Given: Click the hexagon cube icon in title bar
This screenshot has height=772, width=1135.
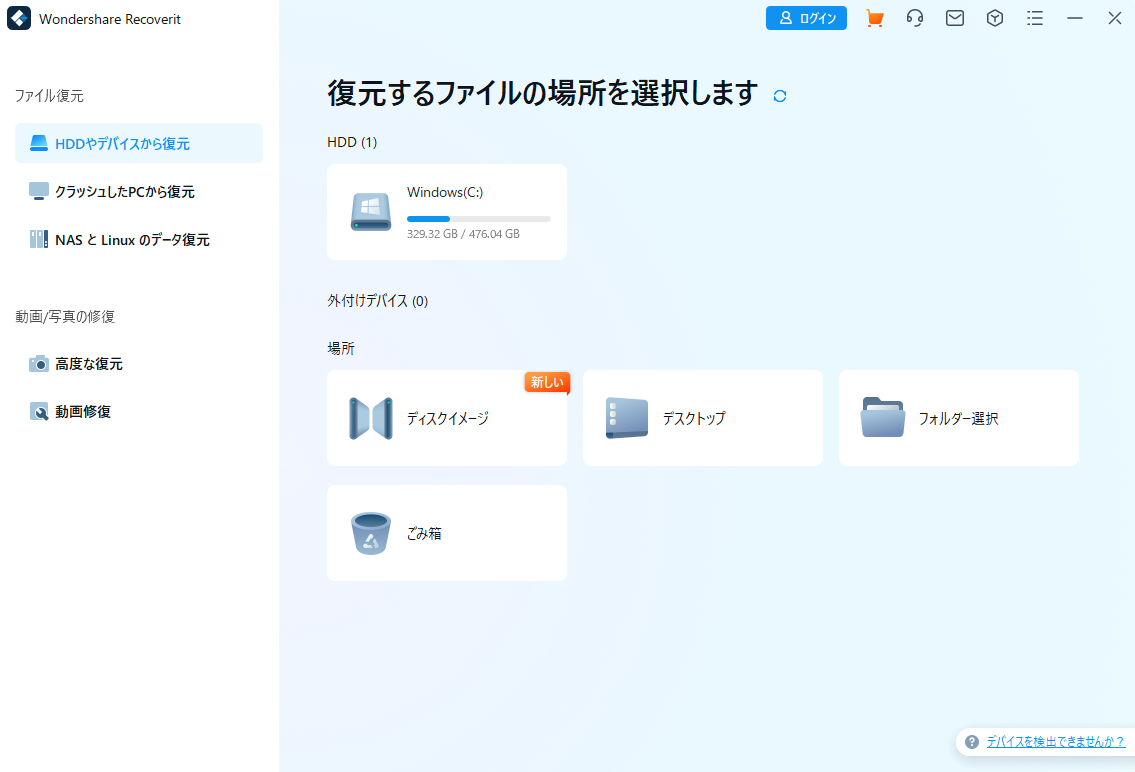Looking at the screenshot, I should point(995,19).
